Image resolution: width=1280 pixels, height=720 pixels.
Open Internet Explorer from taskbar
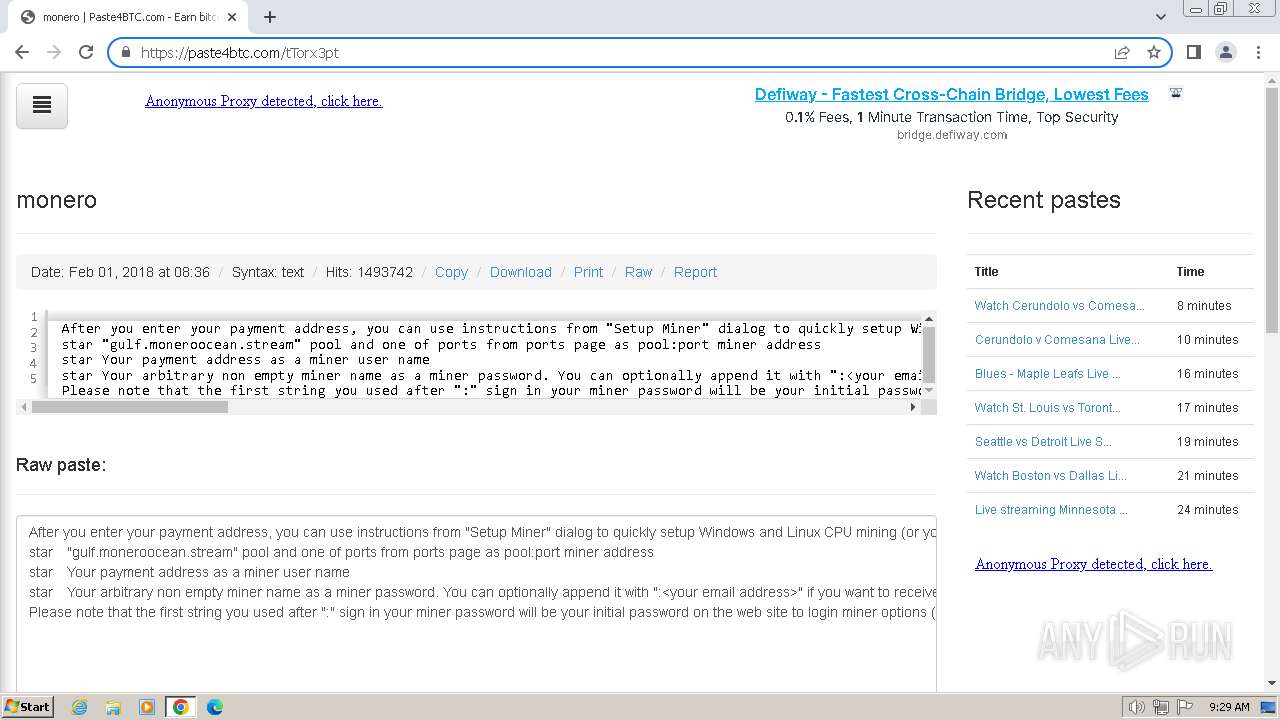click(79, 707)
